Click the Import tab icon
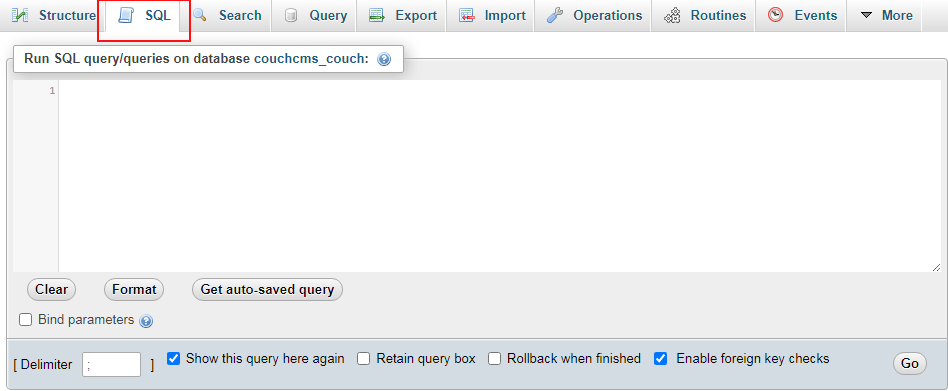Image resolution: width=948 pixels, height=391 pixels. click(x=466, y=16)
